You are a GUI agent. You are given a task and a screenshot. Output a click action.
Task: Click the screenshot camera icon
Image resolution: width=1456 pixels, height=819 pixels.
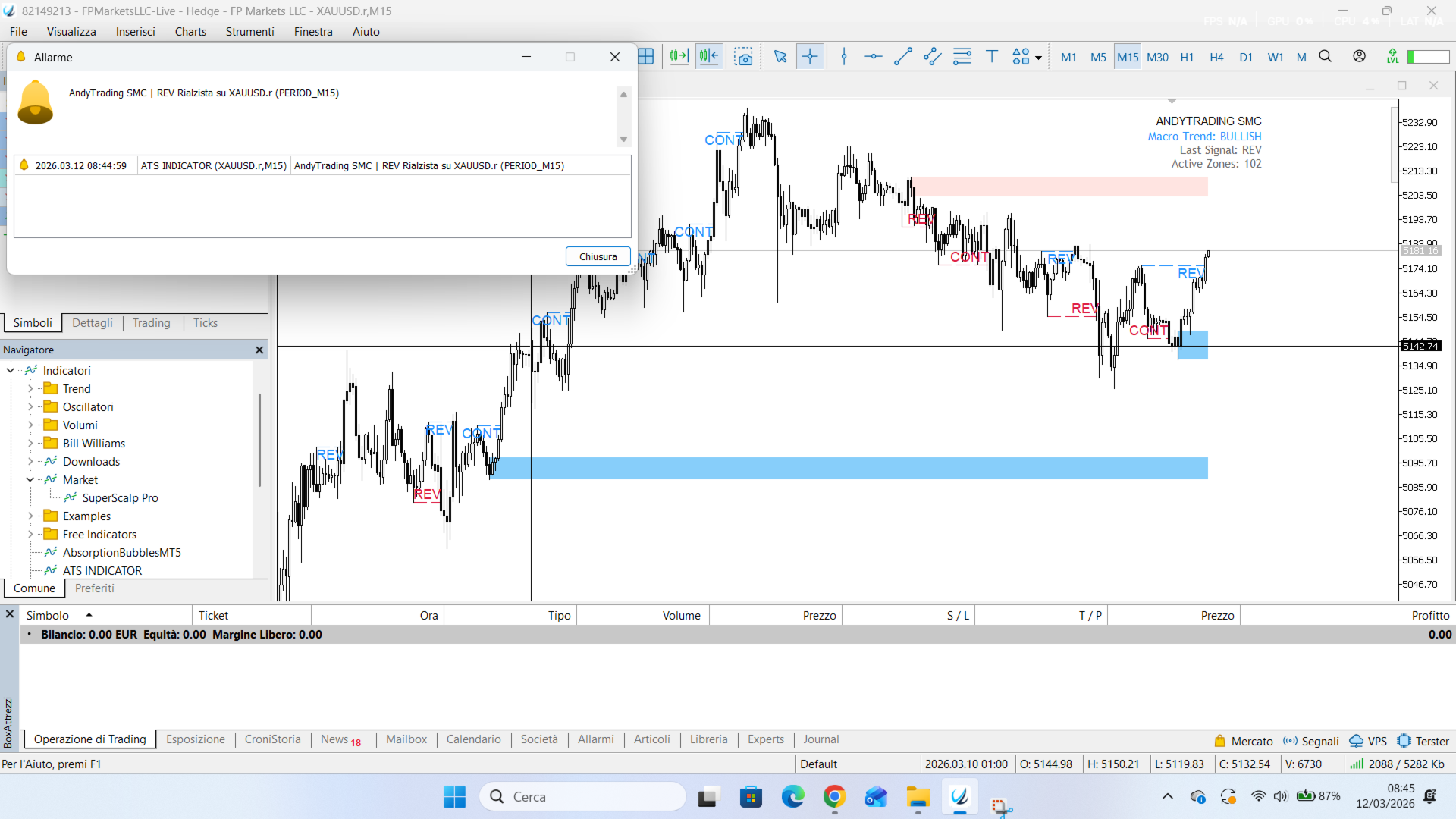[744, 57]
